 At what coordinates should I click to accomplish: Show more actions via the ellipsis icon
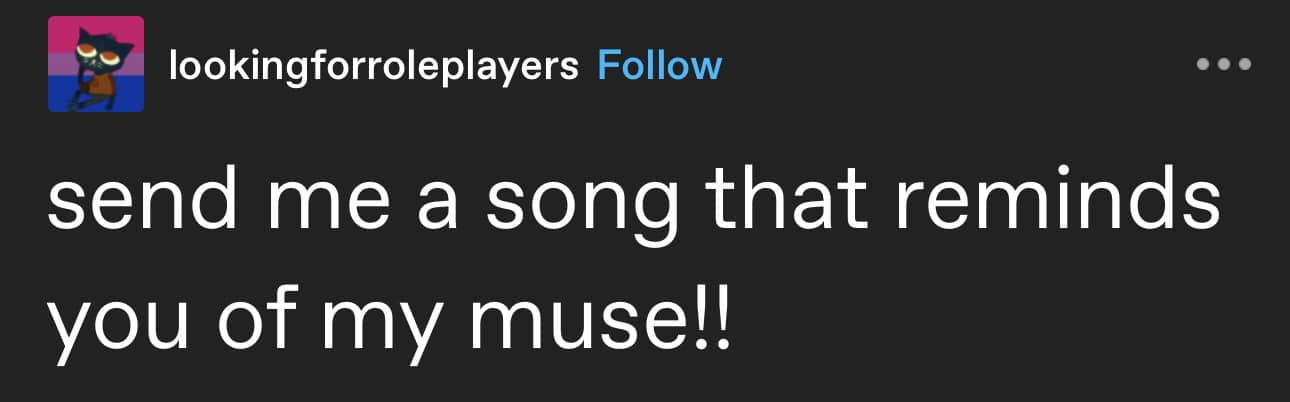[1223, 65]
